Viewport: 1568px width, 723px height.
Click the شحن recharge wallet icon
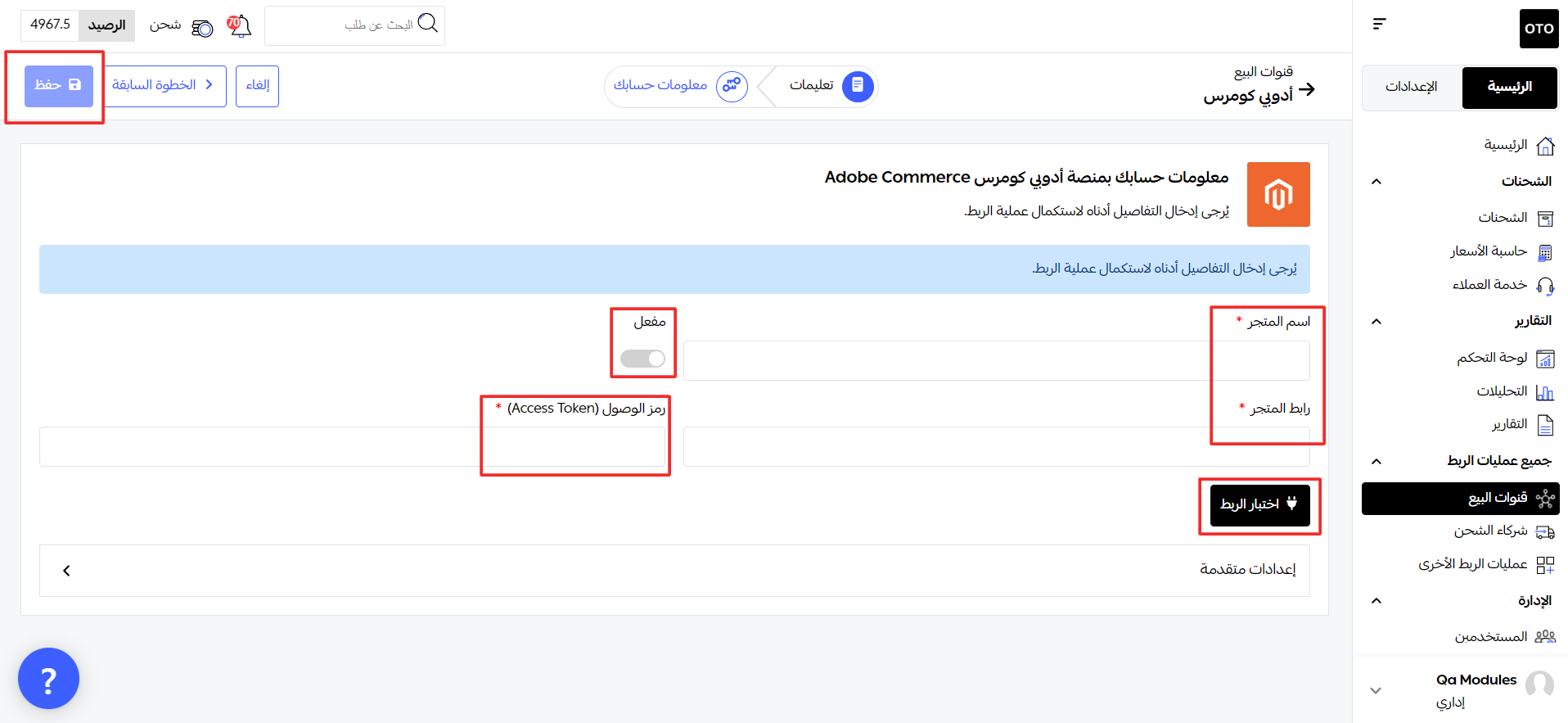[202, 29]
